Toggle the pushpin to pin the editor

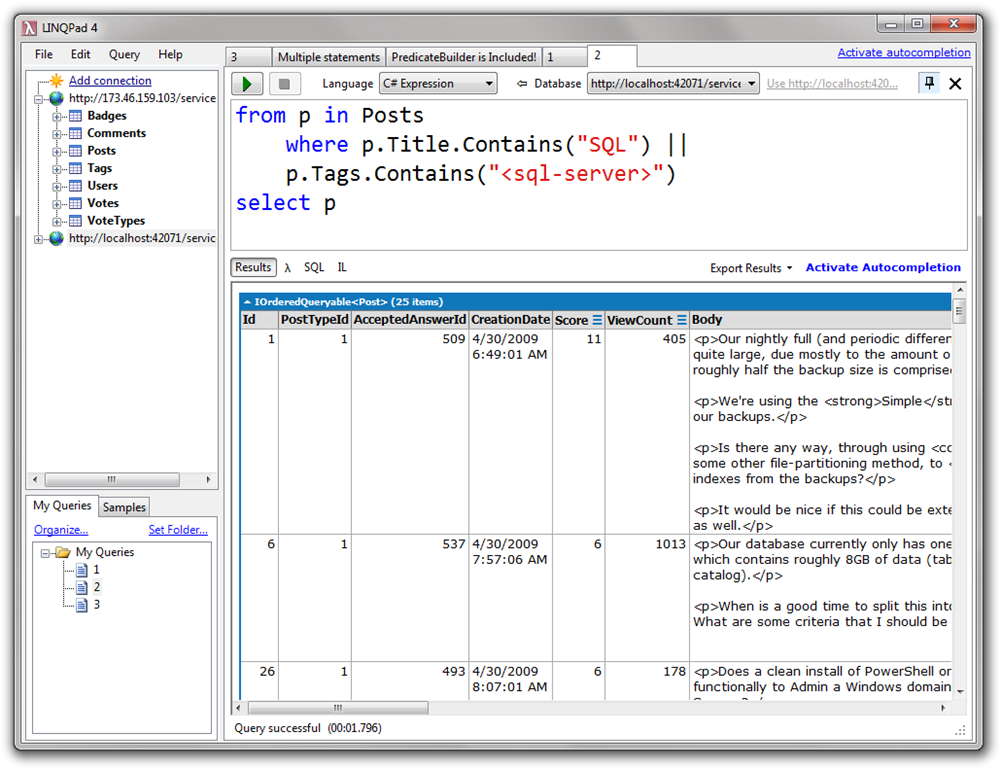point(928,83)
